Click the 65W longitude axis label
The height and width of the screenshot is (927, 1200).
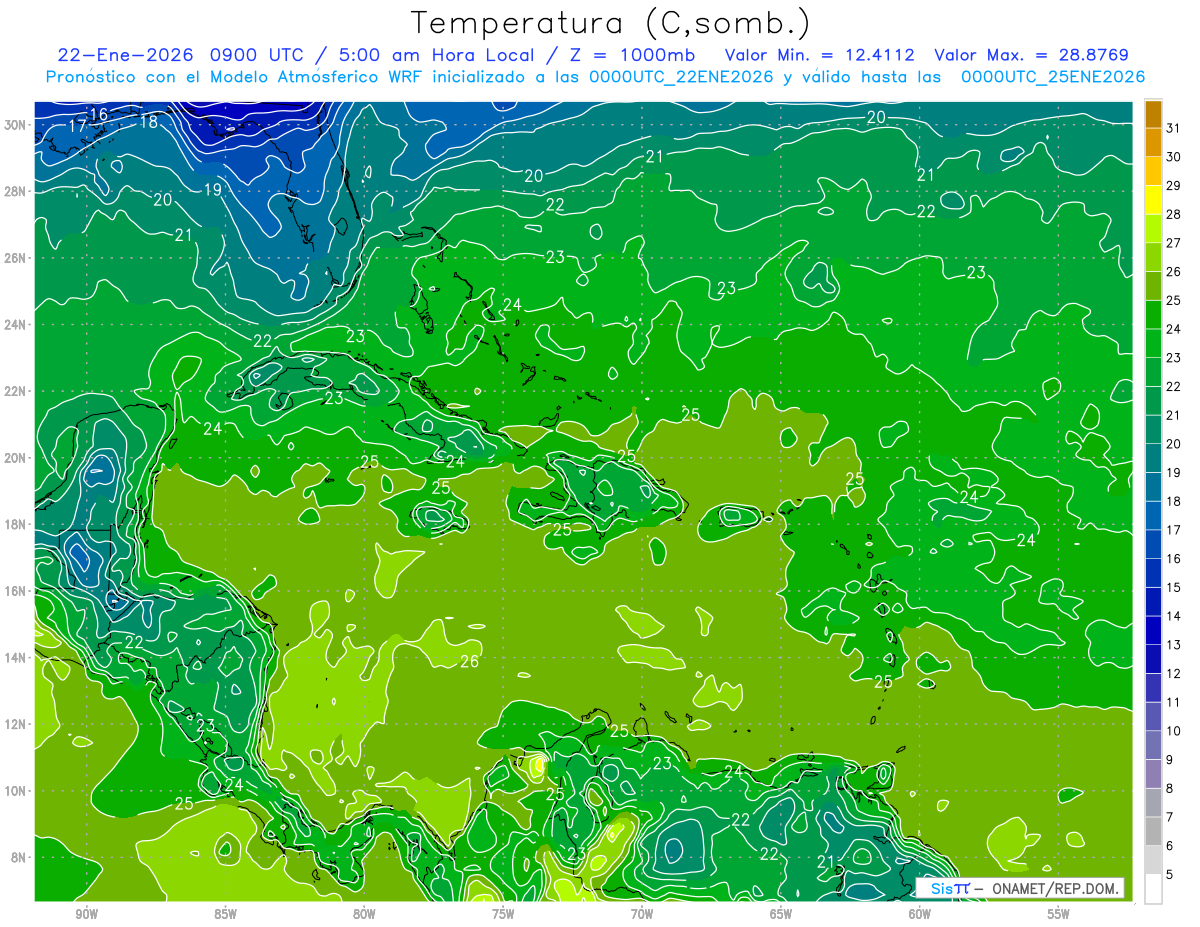point(781,914)
